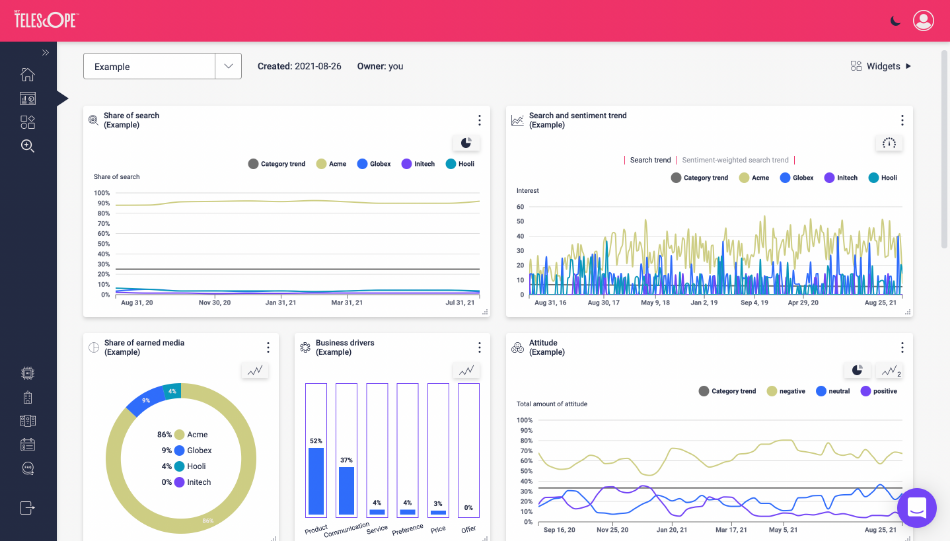Viewport: 950px width, 541px height.
Task: Toggle neutral in Attitude legend
Action: (x=833, y=391)
